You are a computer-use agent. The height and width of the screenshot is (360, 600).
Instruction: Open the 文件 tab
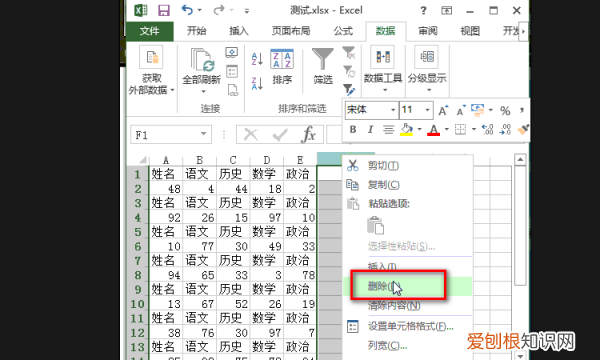pyautogui.click(x=150, y=31)
